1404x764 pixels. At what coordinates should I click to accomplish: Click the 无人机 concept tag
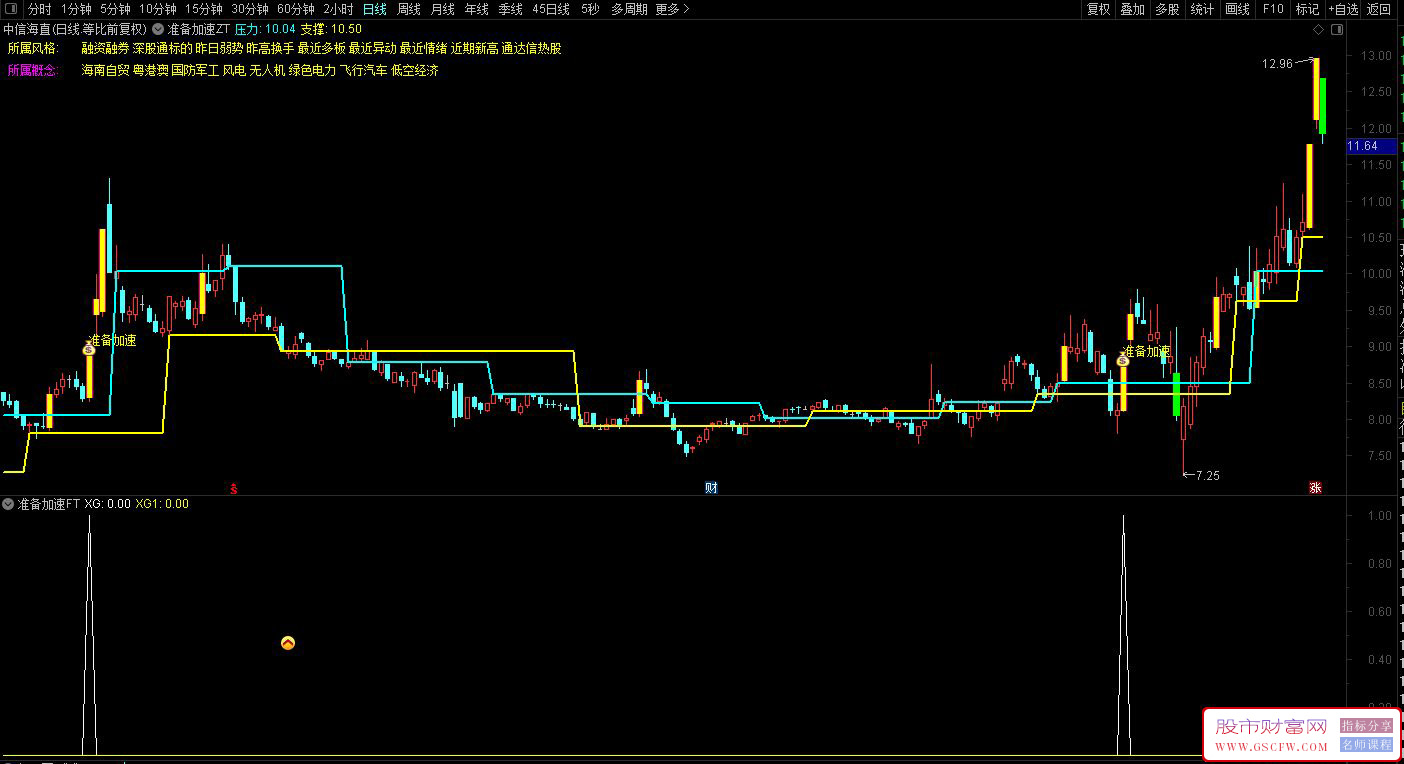[267, 71]
